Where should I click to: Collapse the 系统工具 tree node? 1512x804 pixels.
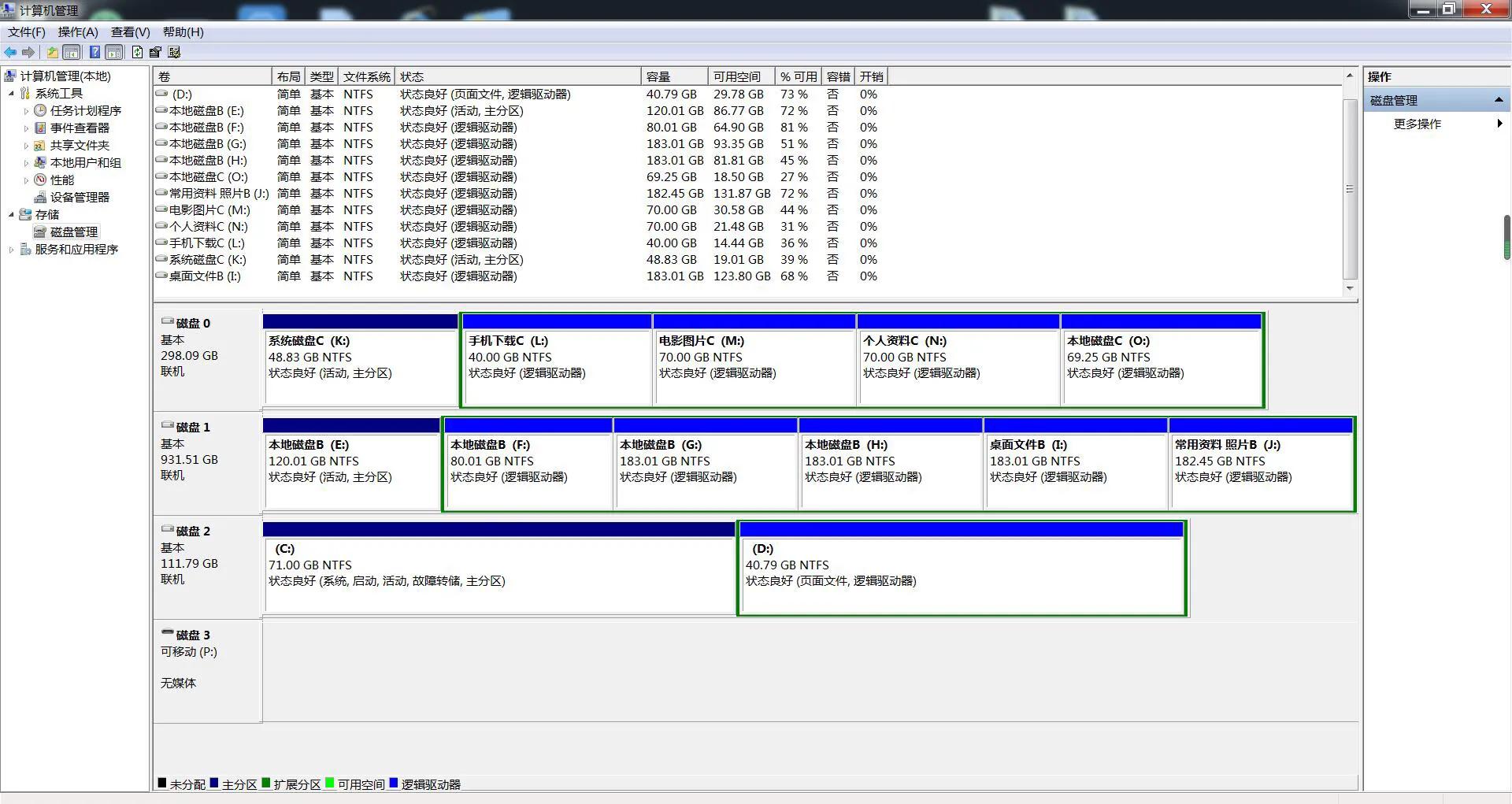point(11,94)
